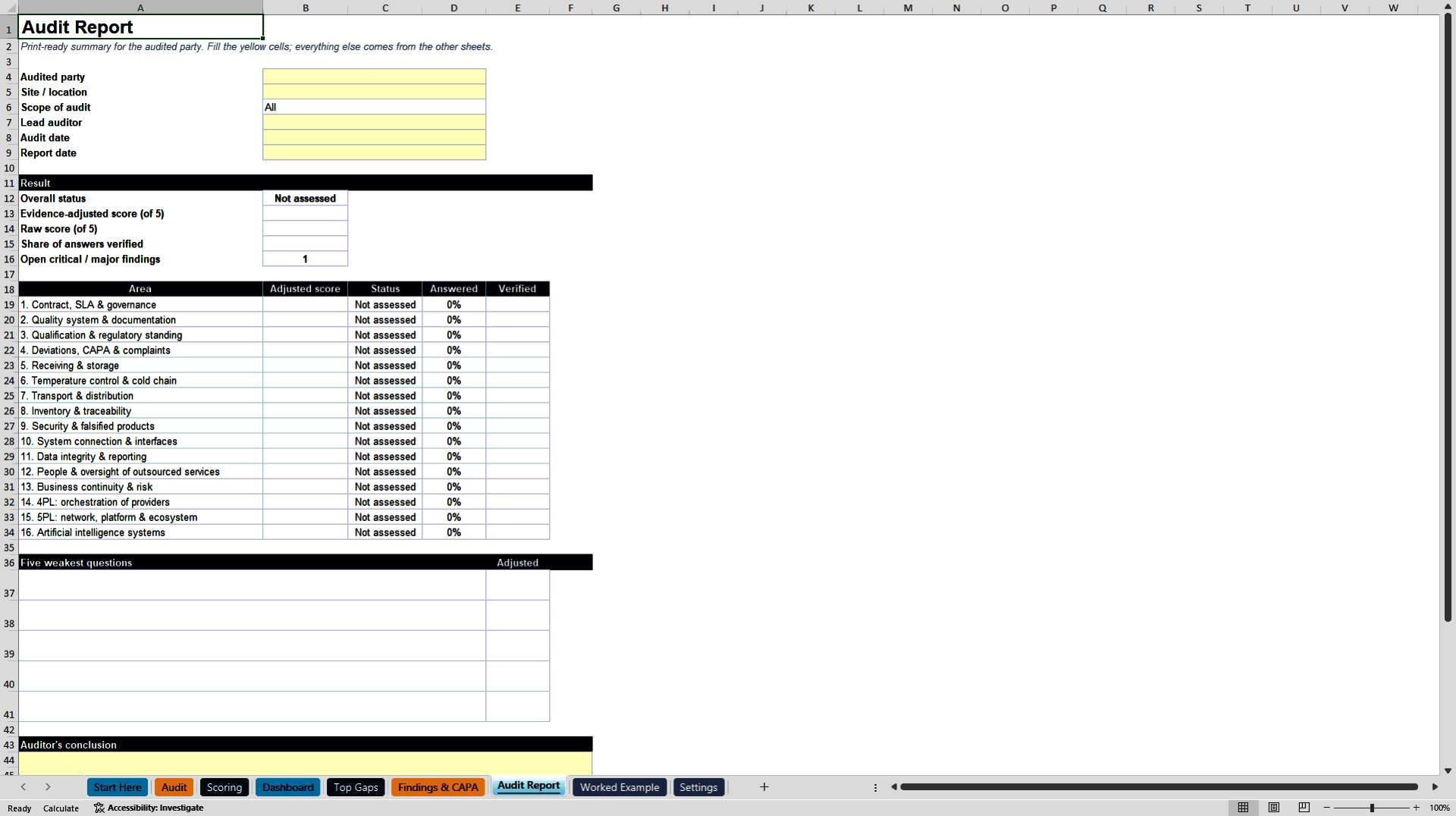The image size is (1456, 816).
Task: Select the Report date input cell
Action: [374, 152]
